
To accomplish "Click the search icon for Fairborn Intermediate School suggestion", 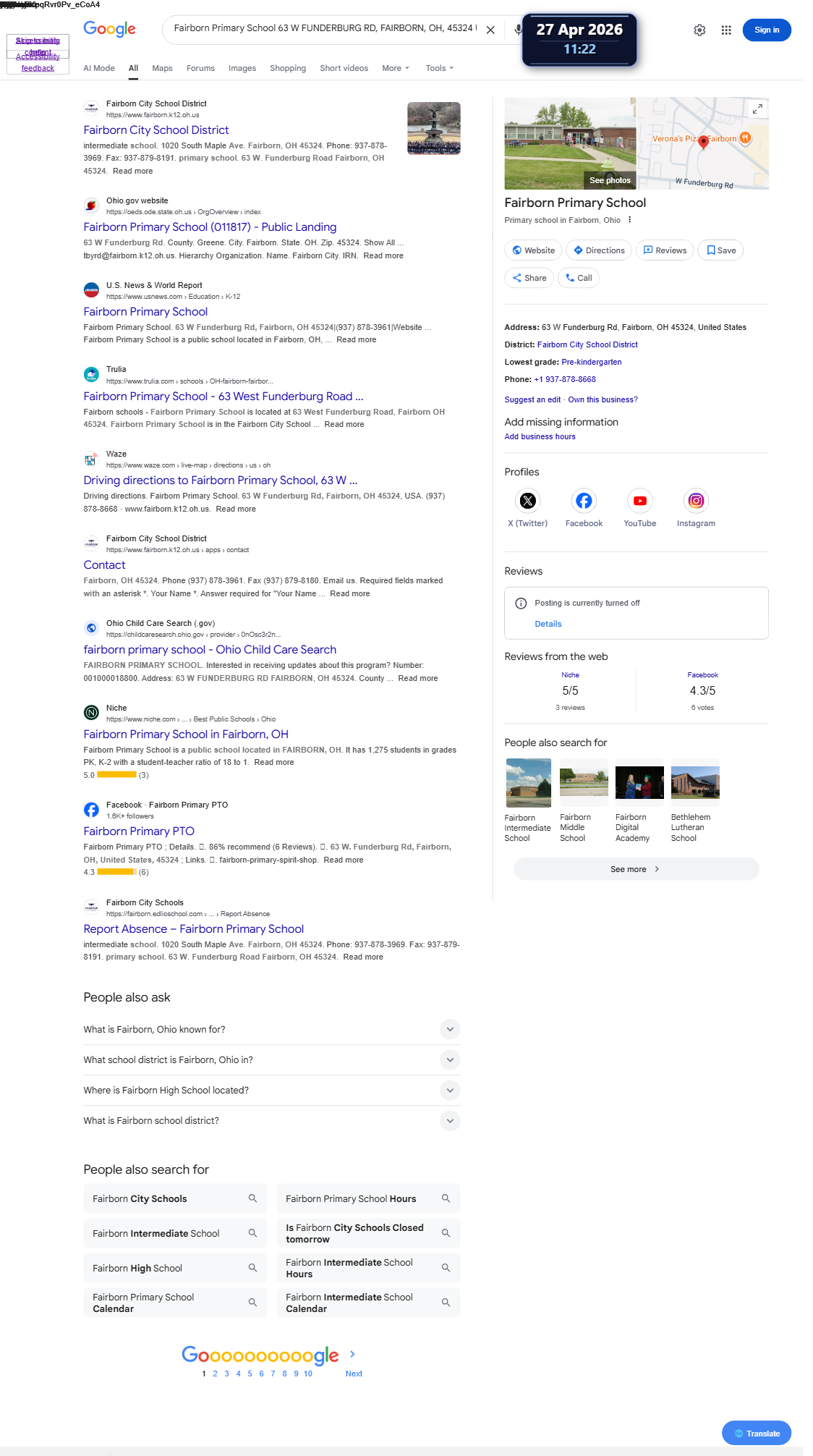I will coord(252,1233).
